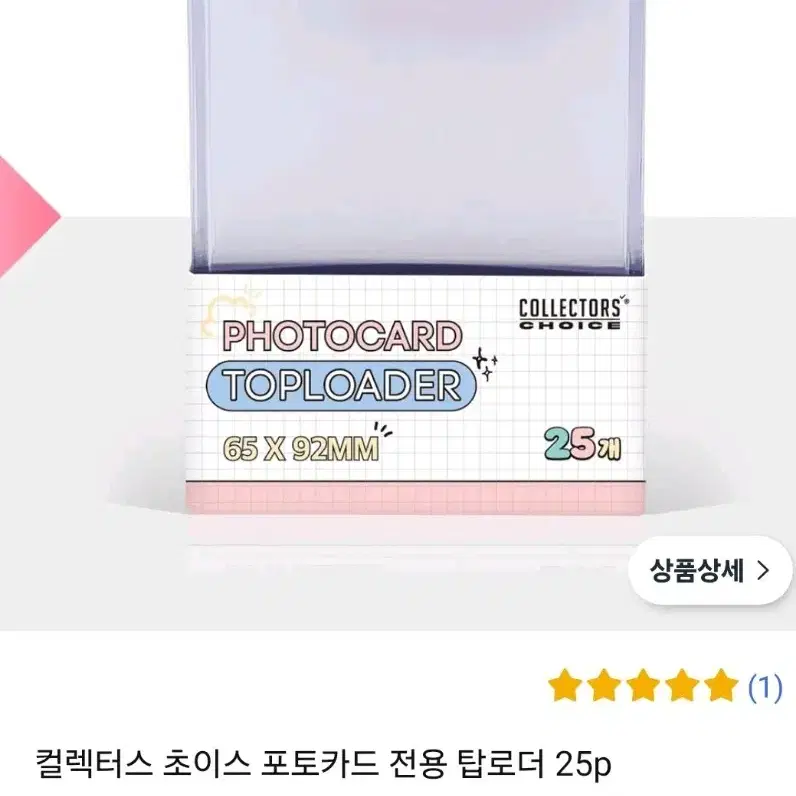
Task: Click the second gold rating star
Action: tap(604, 685)
